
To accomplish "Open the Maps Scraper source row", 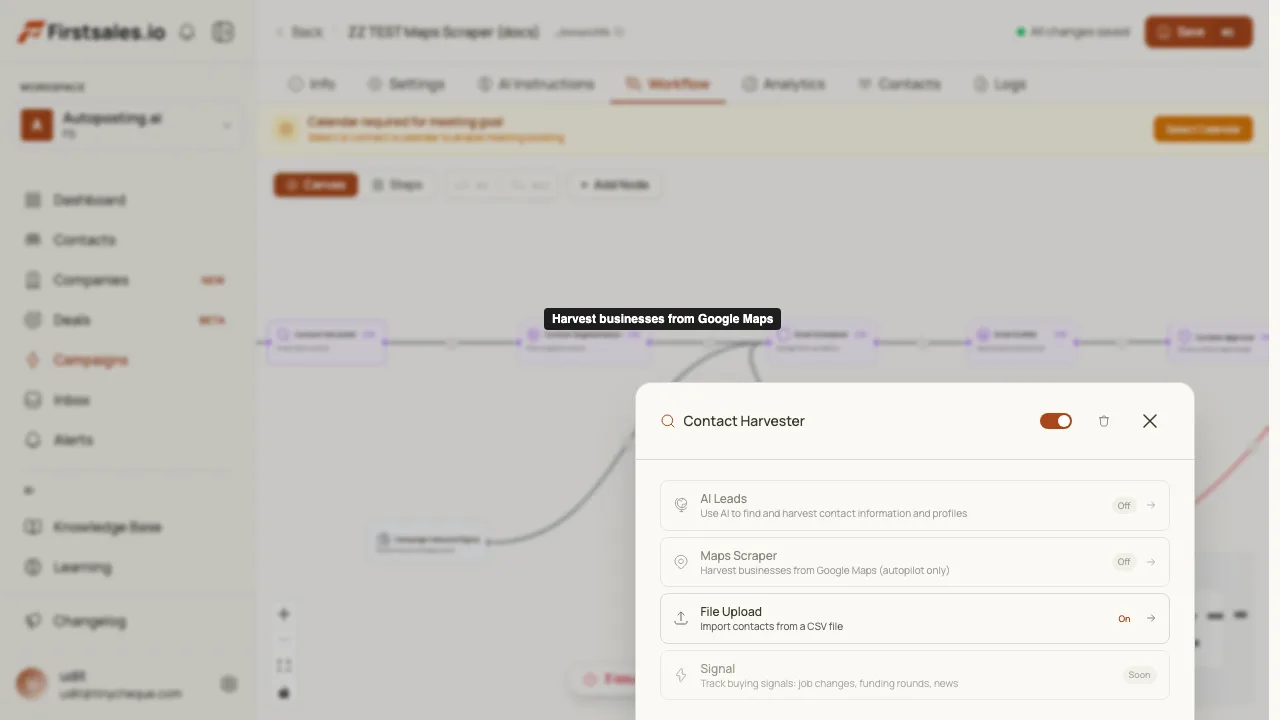I will pos(915,562).
